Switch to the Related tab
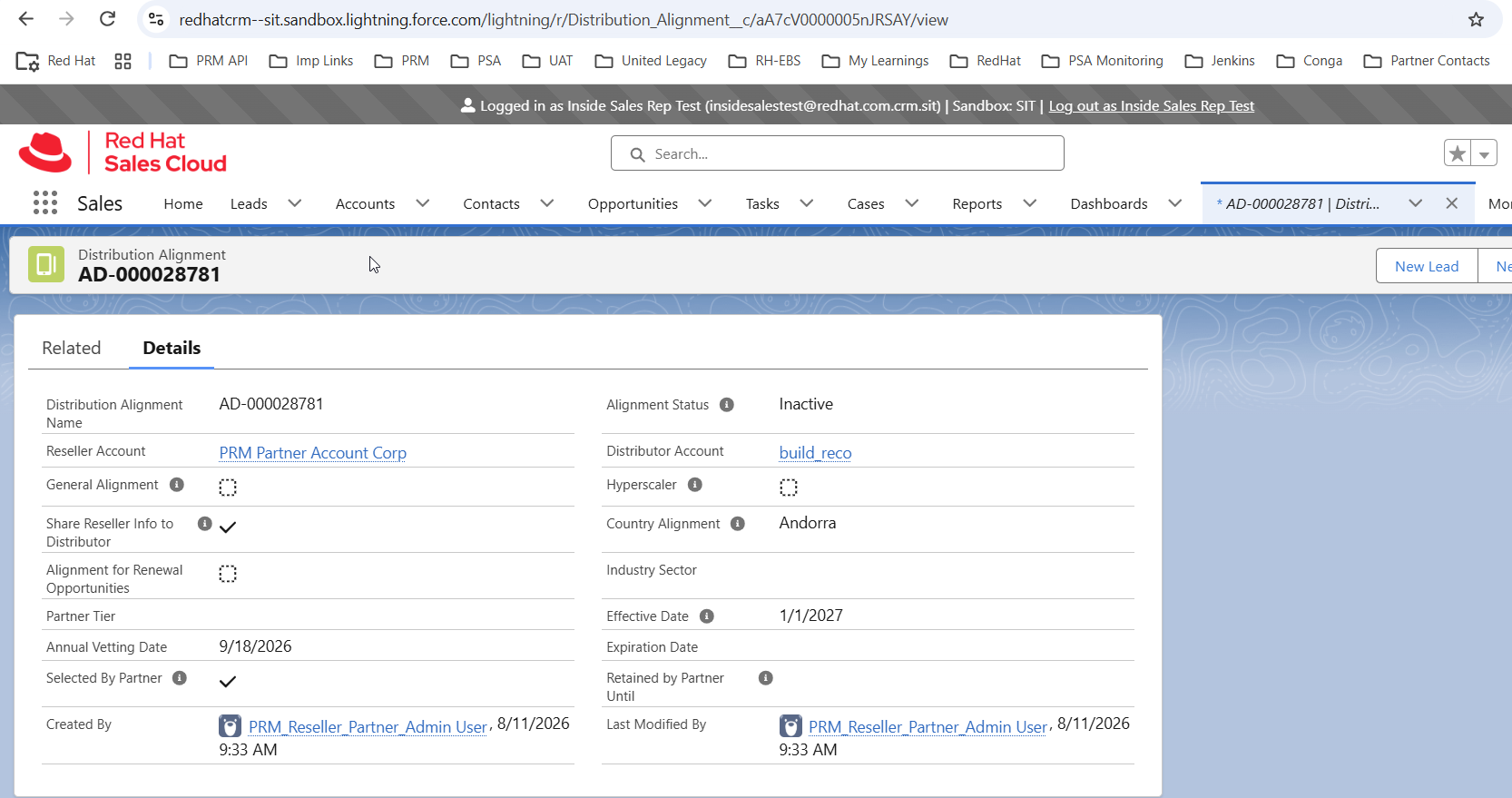This screenshot has width=1512, height=798. click(72, 348)
